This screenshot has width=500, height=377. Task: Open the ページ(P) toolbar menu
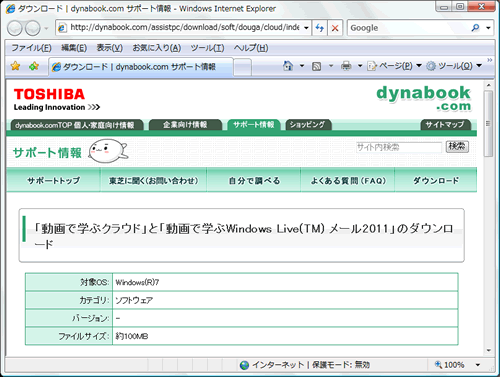[394, 66]
